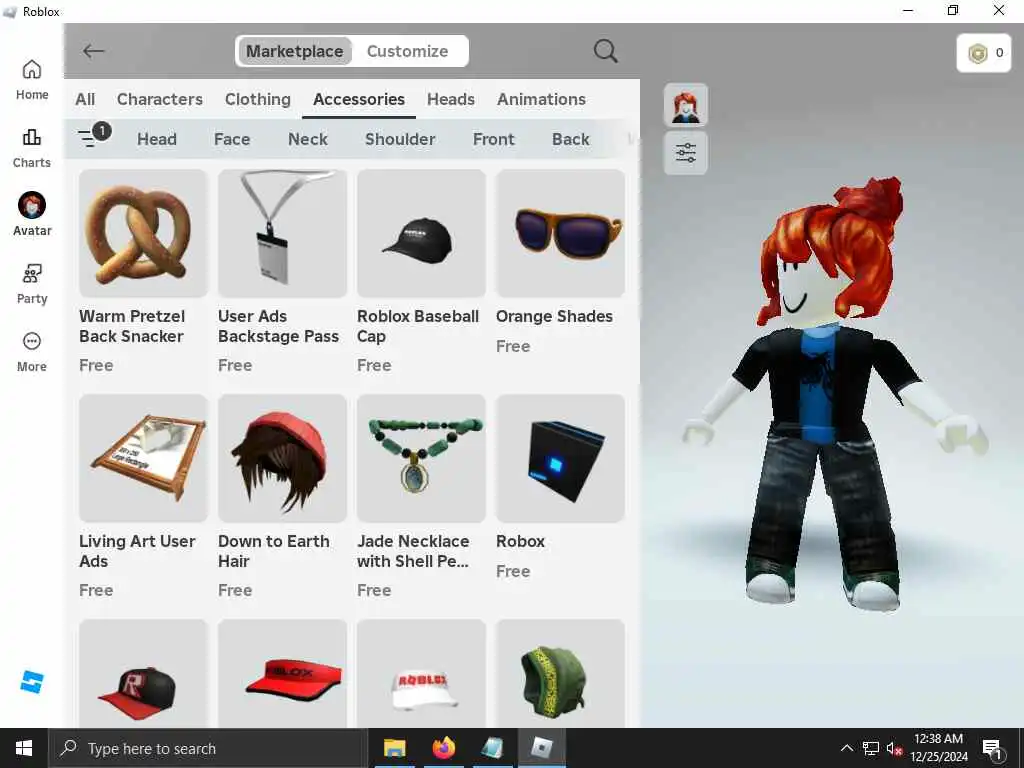Image resolution: width=1024 pixels, height=768 pixels.
Task: Open the Windows Start menu
Action: [24, 748]
